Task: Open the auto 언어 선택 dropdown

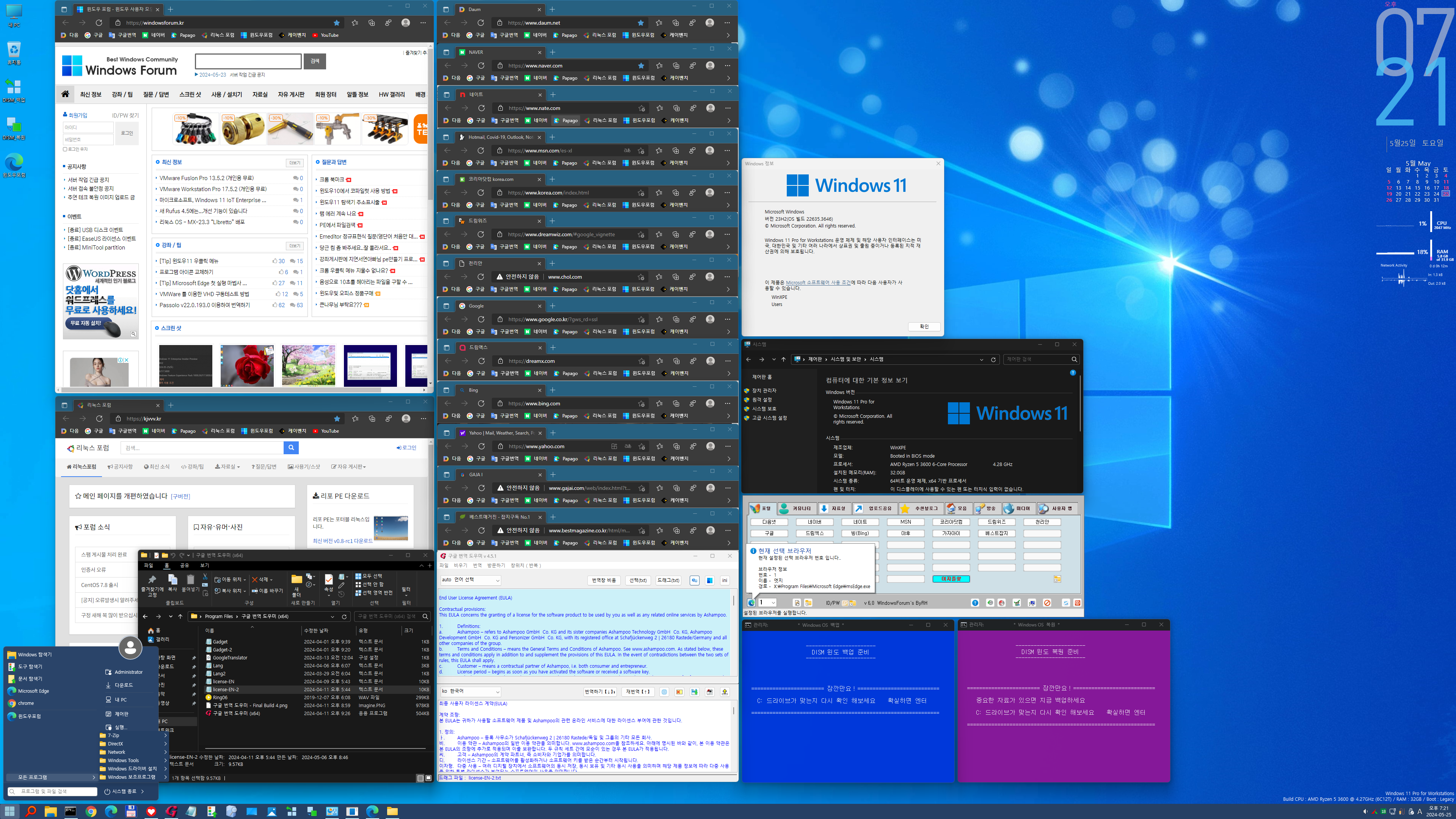Action: (x=470, y=580)
